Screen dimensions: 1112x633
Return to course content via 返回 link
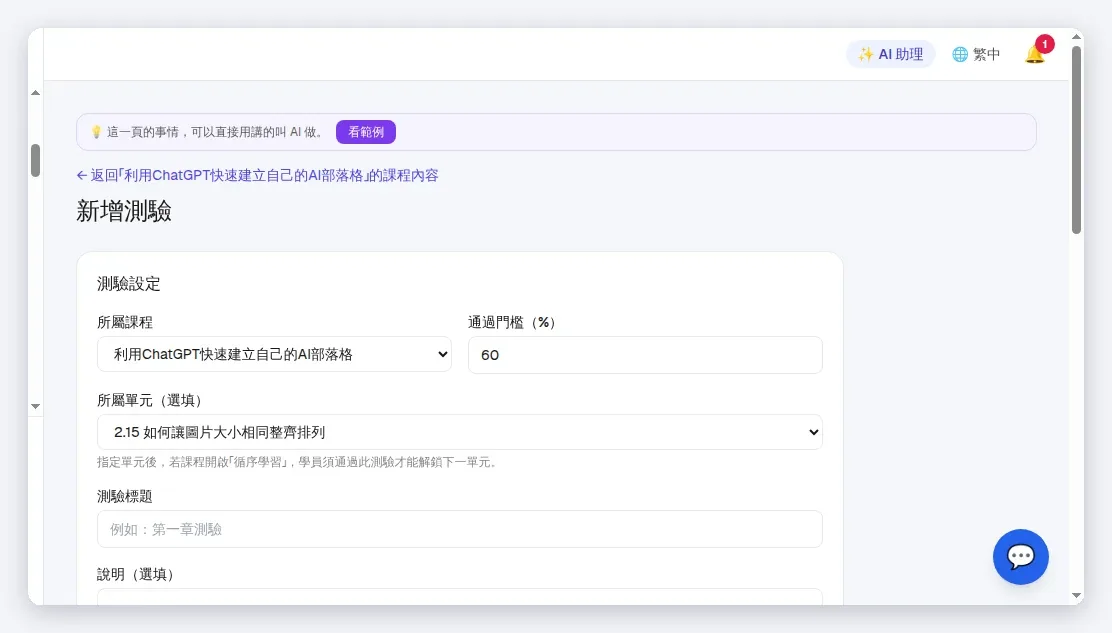coord(257,175)
